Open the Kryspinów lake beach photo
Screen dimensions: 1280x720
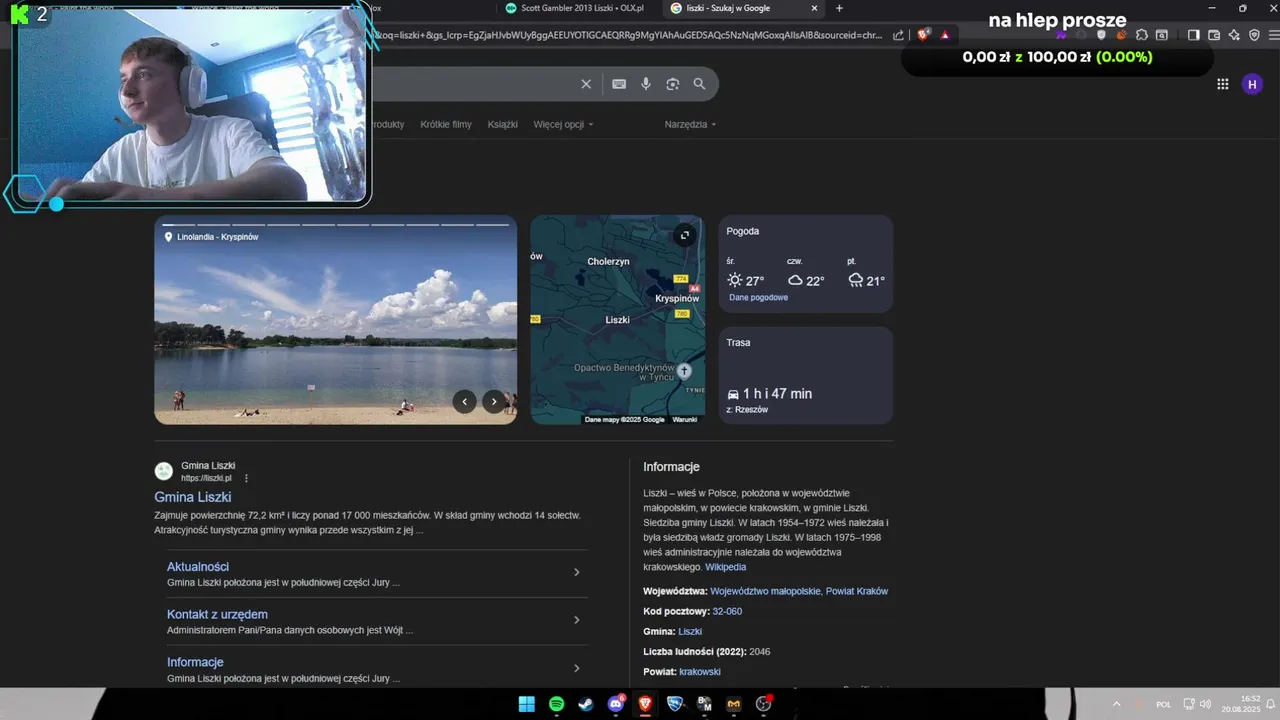(335, 319)
